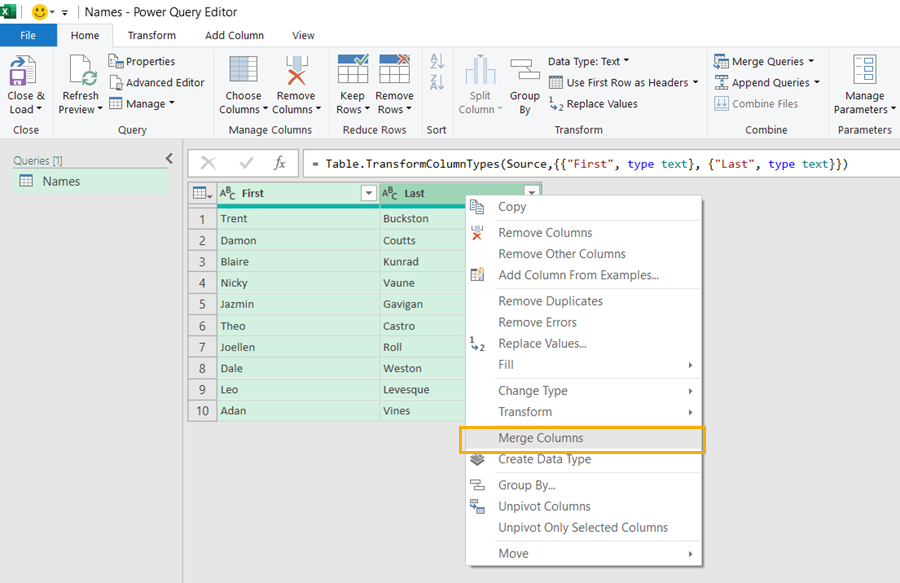Open Use First Row as Headers dropdown arrow
Image resolution: width=900 pixels, height=583 pixels.
pos(696,82)
